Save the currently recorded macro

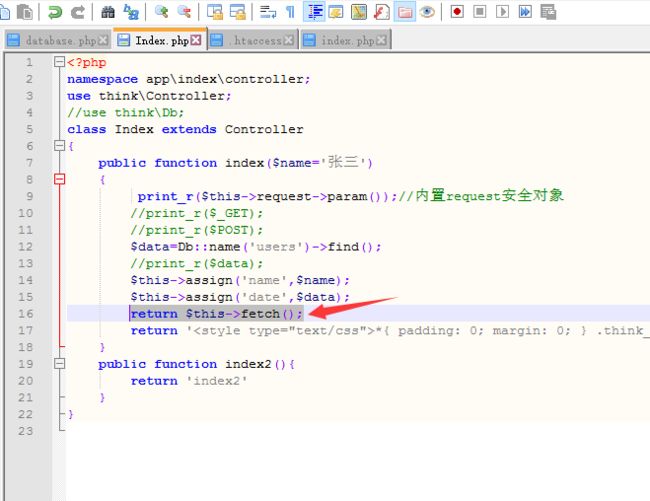coord(548,12)
